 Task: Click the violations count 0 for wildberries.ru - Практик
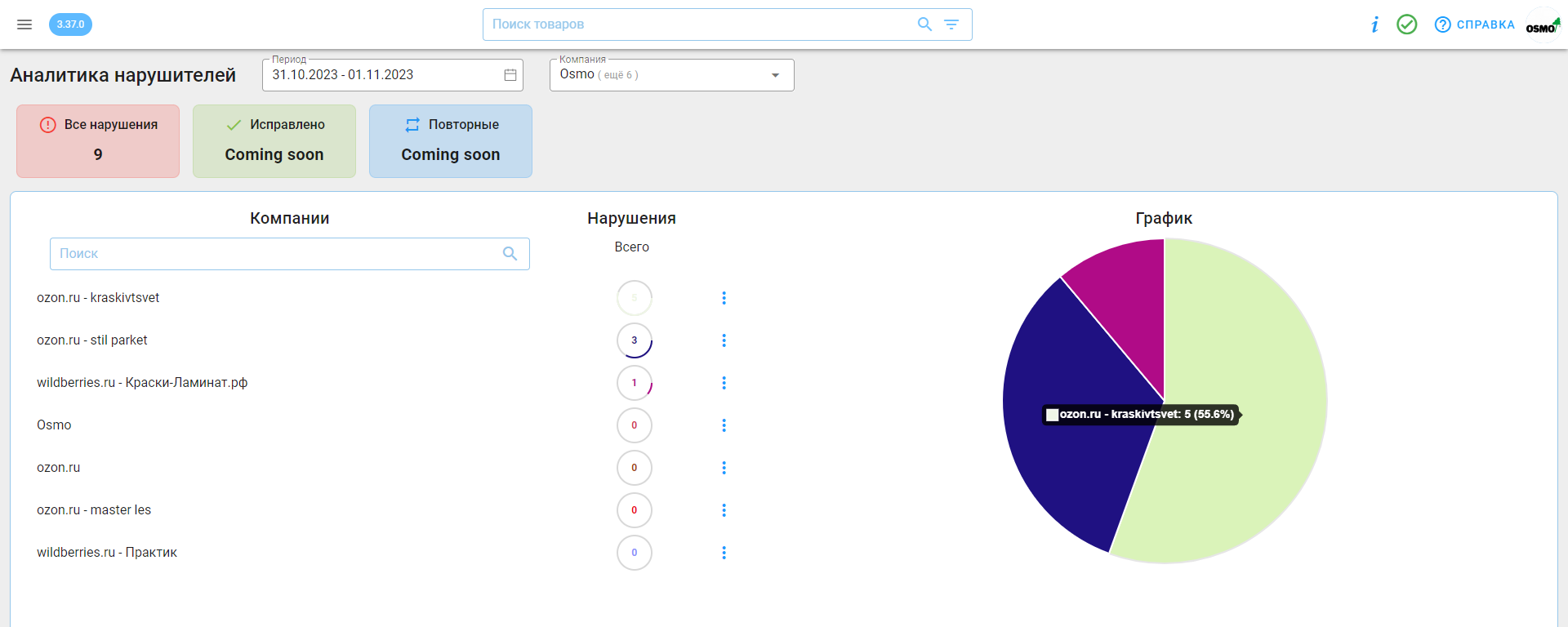point(635,553)
